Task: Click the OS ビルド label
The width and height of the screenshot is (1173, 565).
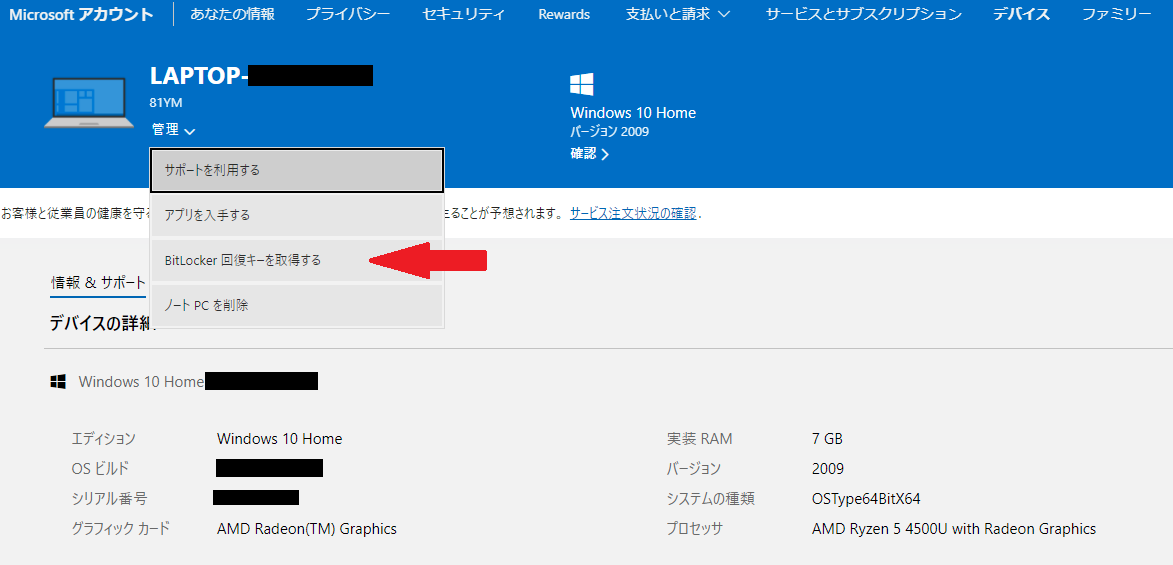Action: point(100,469)
